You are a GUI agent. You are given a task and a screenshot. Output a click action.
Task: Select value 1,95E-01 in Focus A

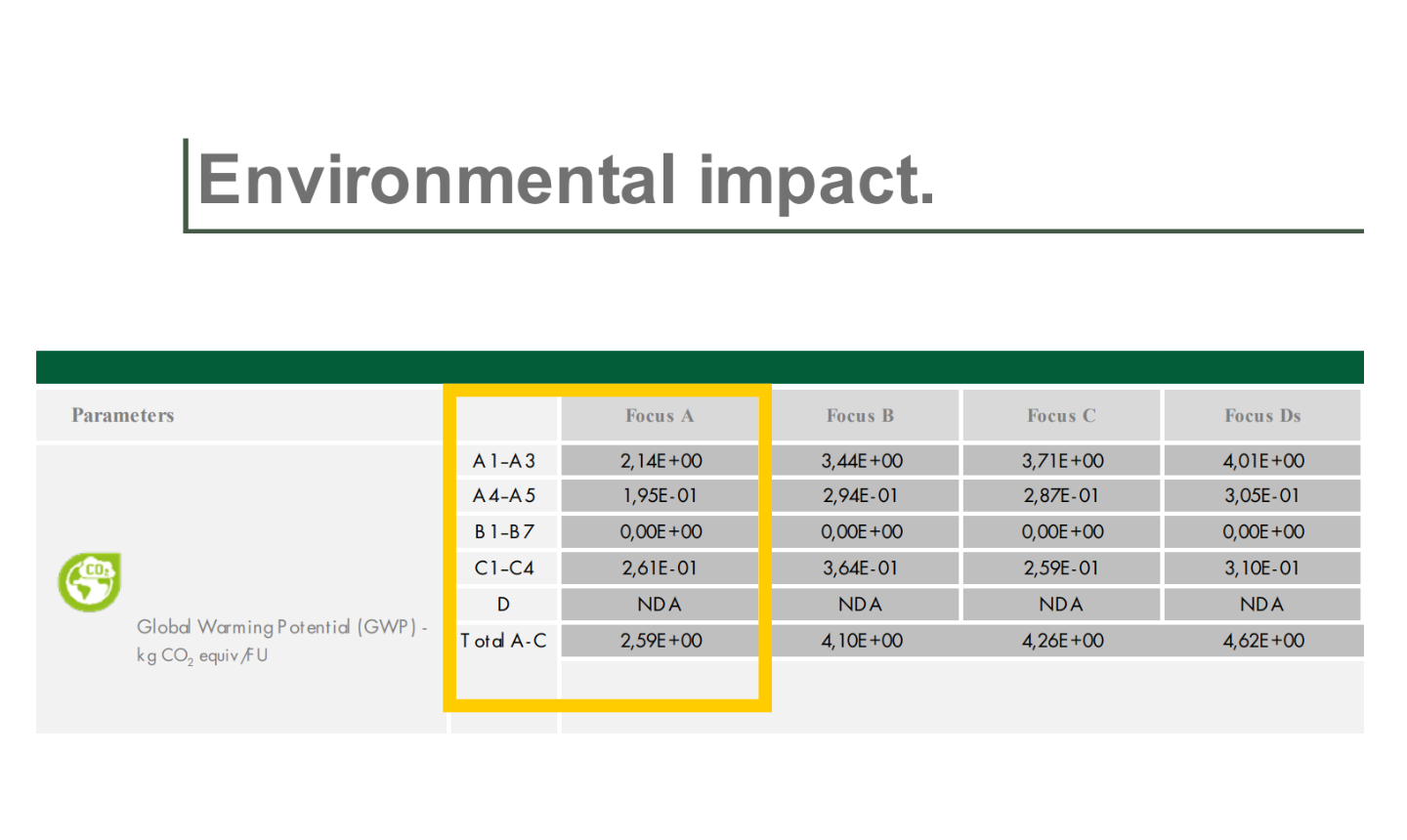pyautogui.click(x=660, y=496)
